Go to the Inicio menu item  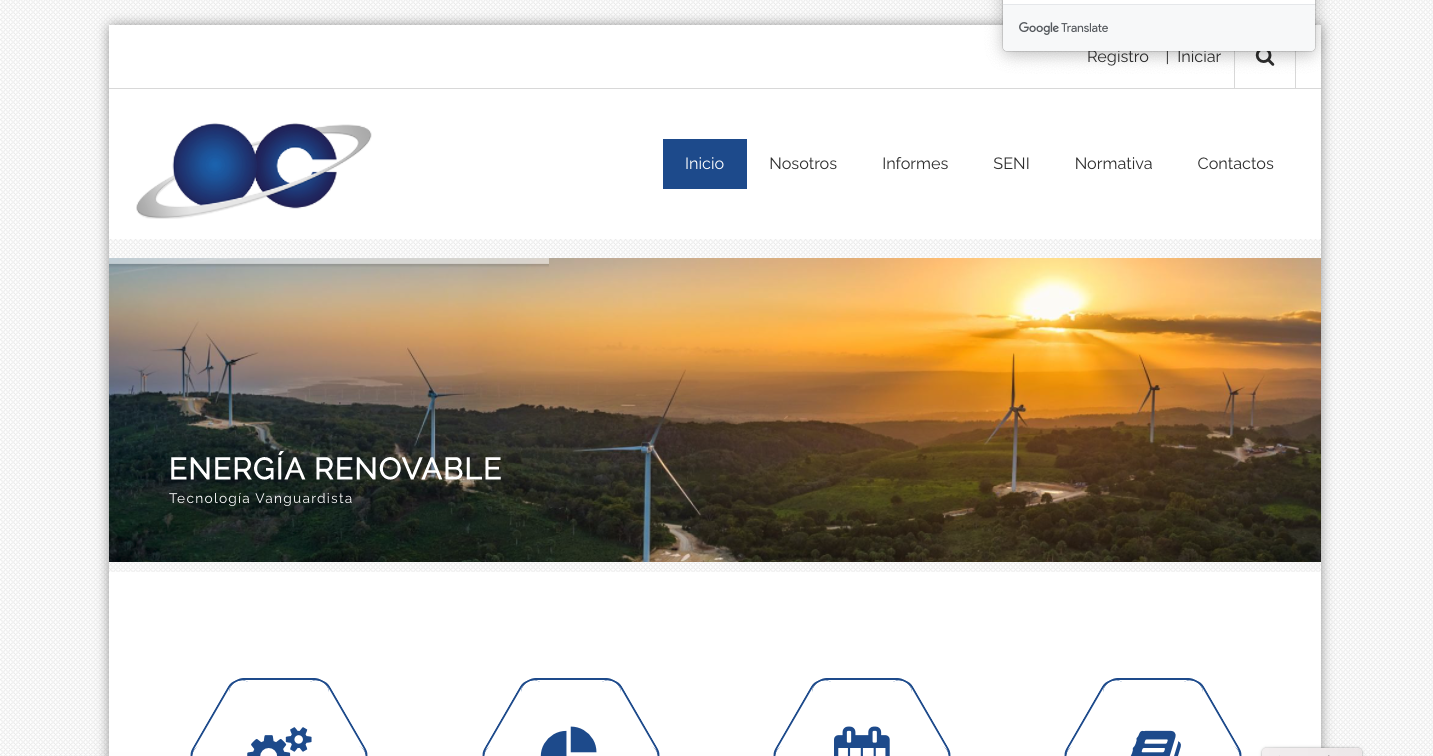pyautogui.click(x=704, y=164)
